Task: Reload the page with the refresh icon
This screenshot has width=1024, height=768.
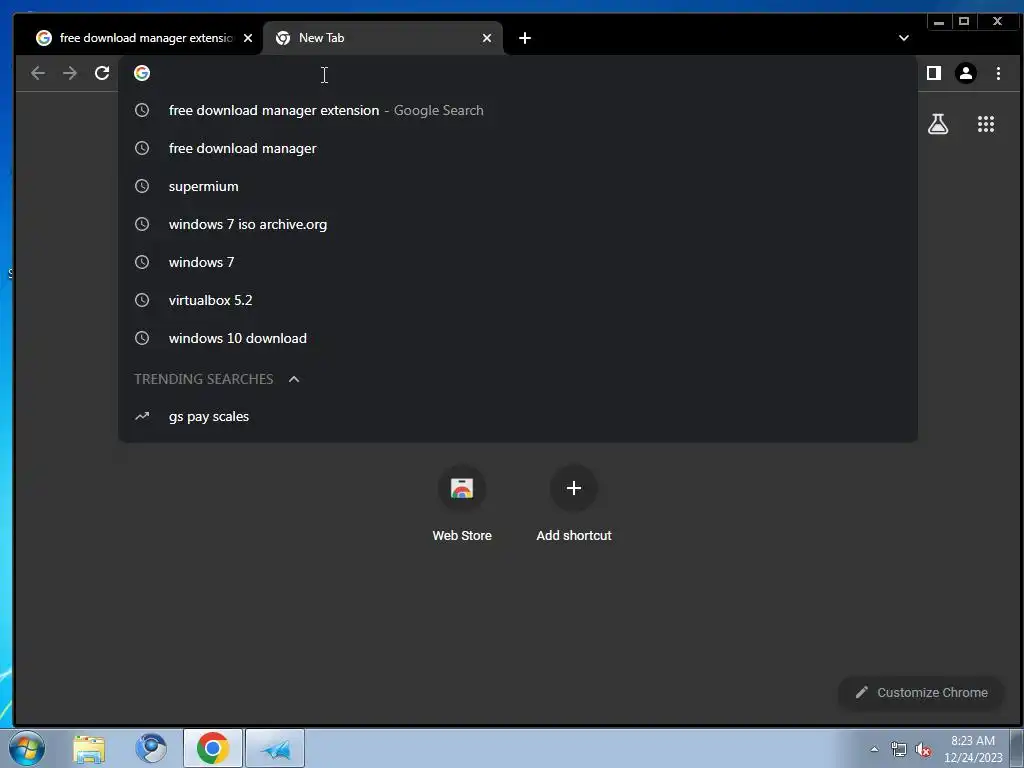Action: point(102,73)
